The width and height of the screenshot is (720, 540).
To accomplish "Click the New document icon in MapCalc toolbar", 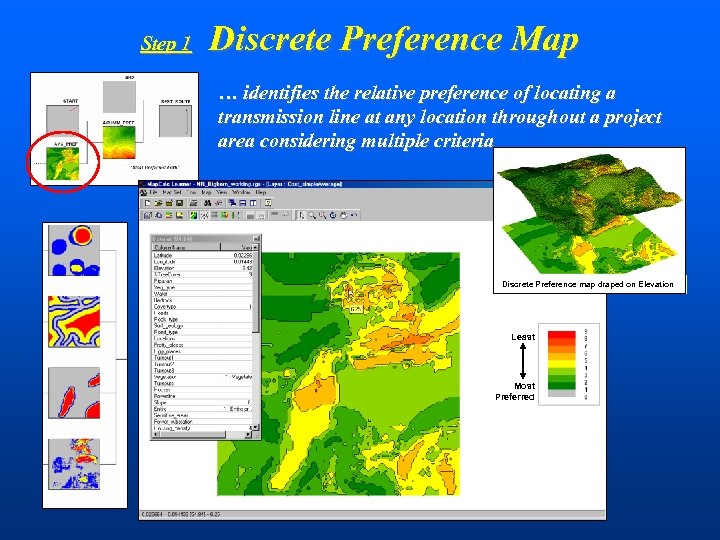I will coord(148,203).
